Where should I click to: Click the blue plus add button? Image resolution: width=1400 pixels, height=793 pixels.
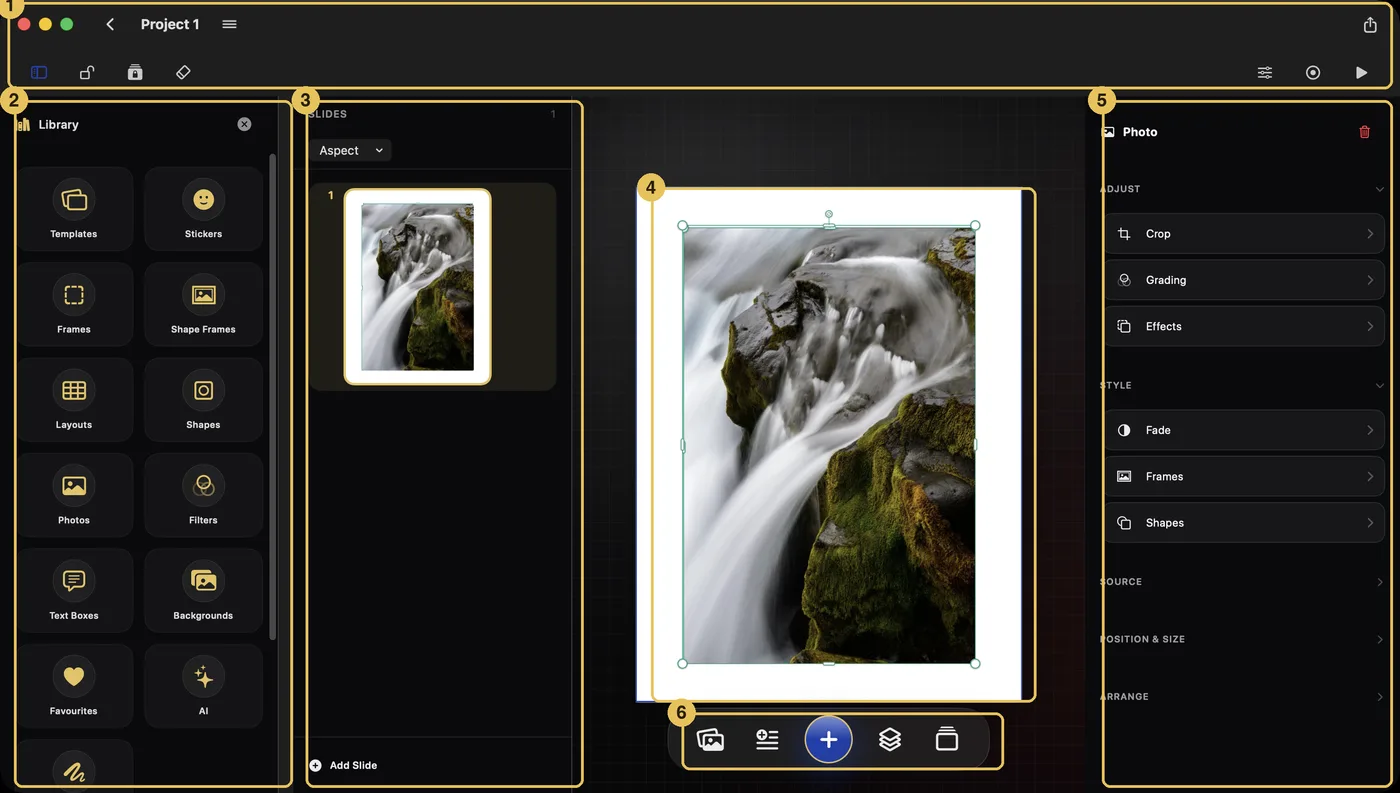[828, 740]
